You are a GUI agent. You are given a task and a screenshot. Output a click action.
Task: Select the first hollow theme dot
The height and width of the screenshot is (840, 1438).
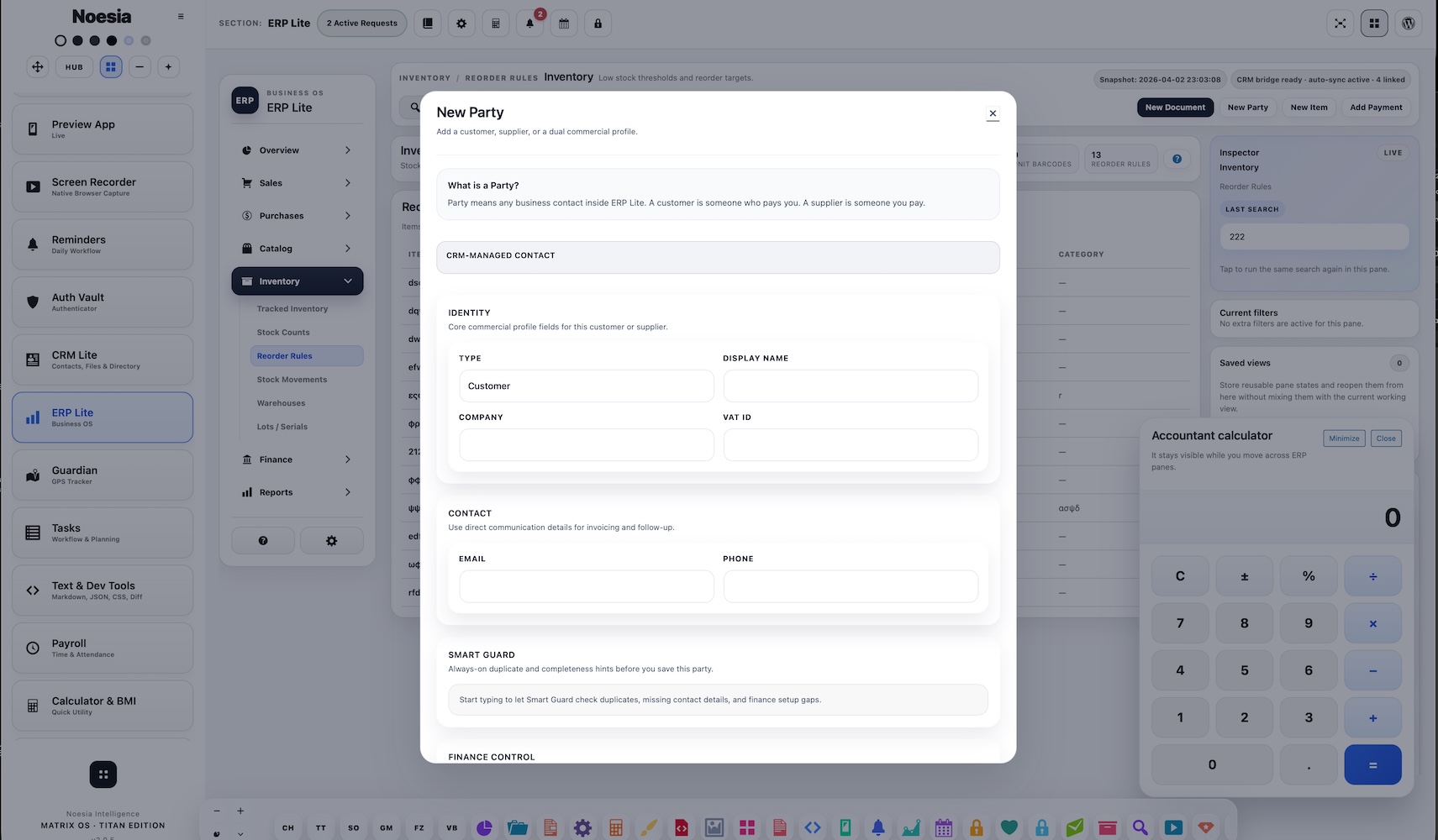click(61, 40)
